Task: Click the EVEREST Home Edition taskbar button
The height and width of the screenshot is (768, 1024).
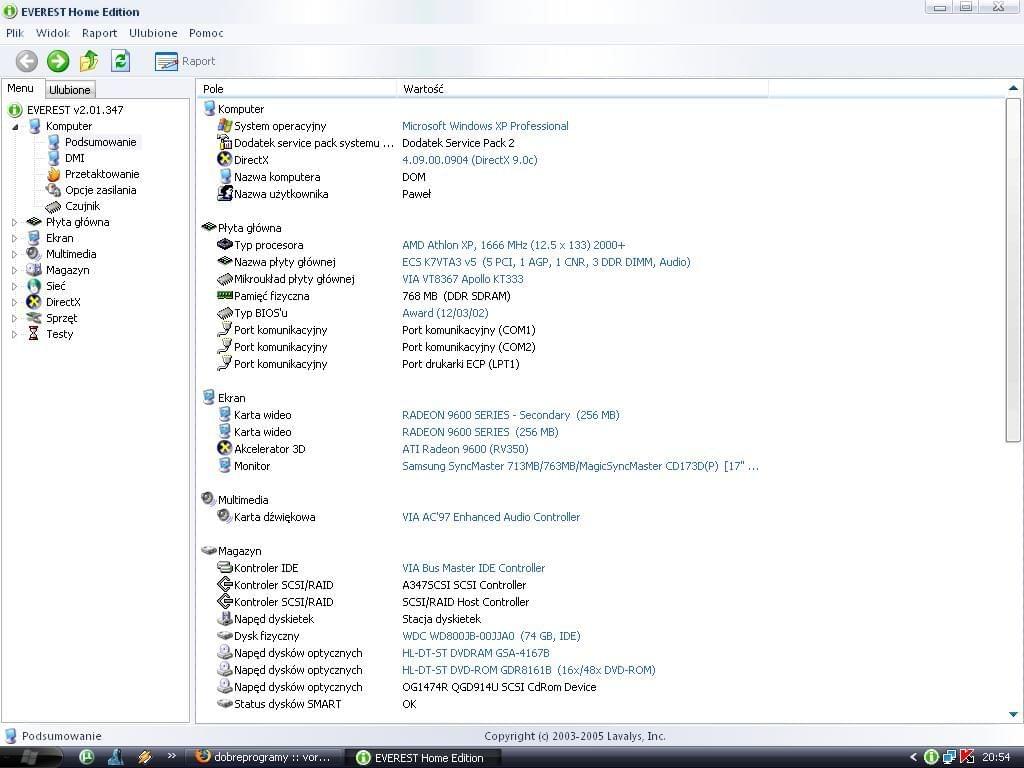Action: [x=422, y=758]
